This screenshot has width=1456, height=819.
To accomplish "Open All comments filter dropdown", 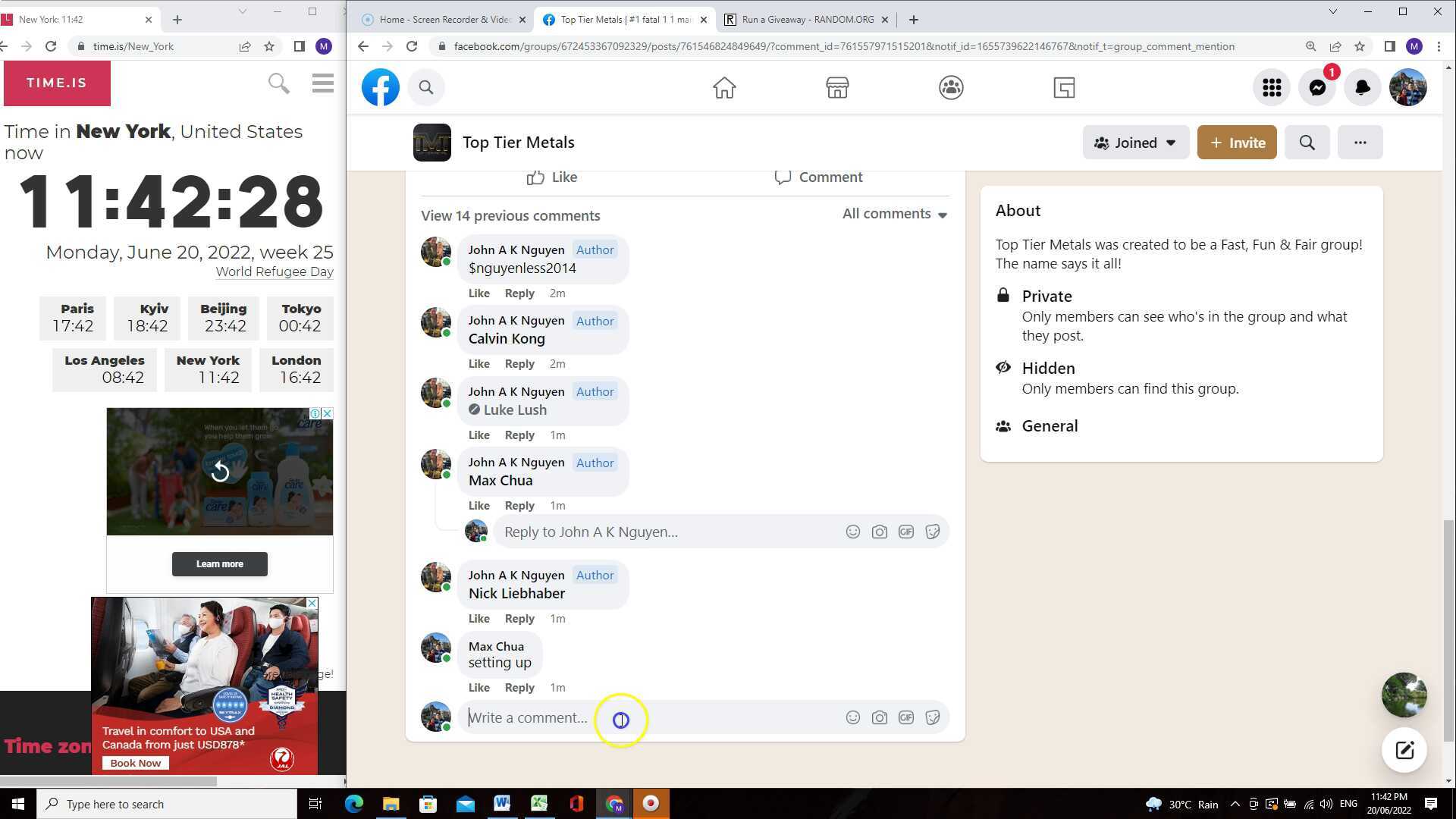I will click(x=895, y=214).
